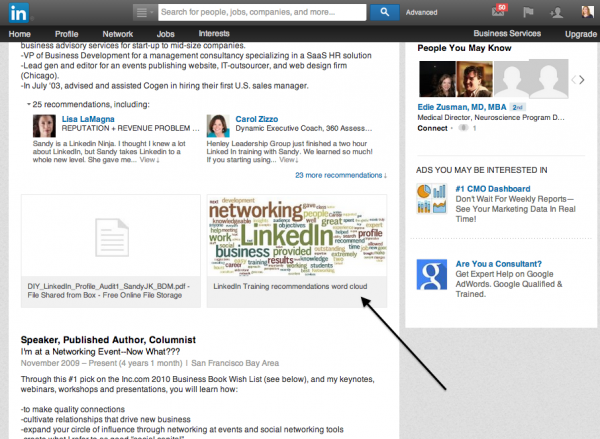Open the account profile photo menu
Screen dimensions: 600x439
tap(588, 12)
